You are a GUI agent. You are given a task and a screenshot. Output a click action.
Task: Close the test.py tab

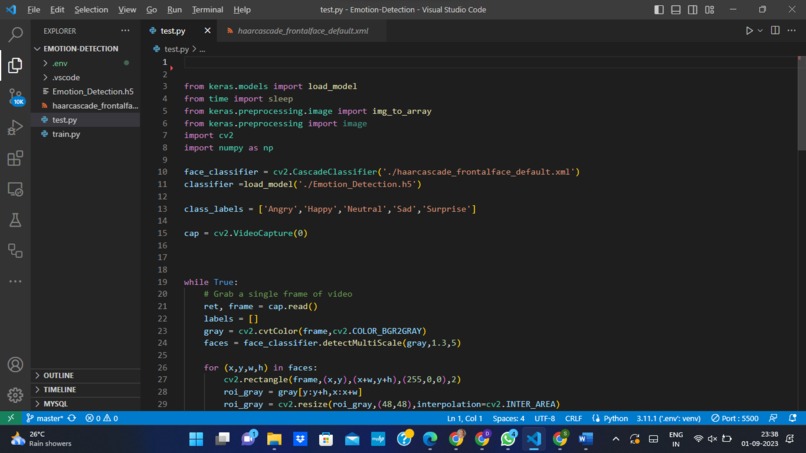tap(207, 31)
